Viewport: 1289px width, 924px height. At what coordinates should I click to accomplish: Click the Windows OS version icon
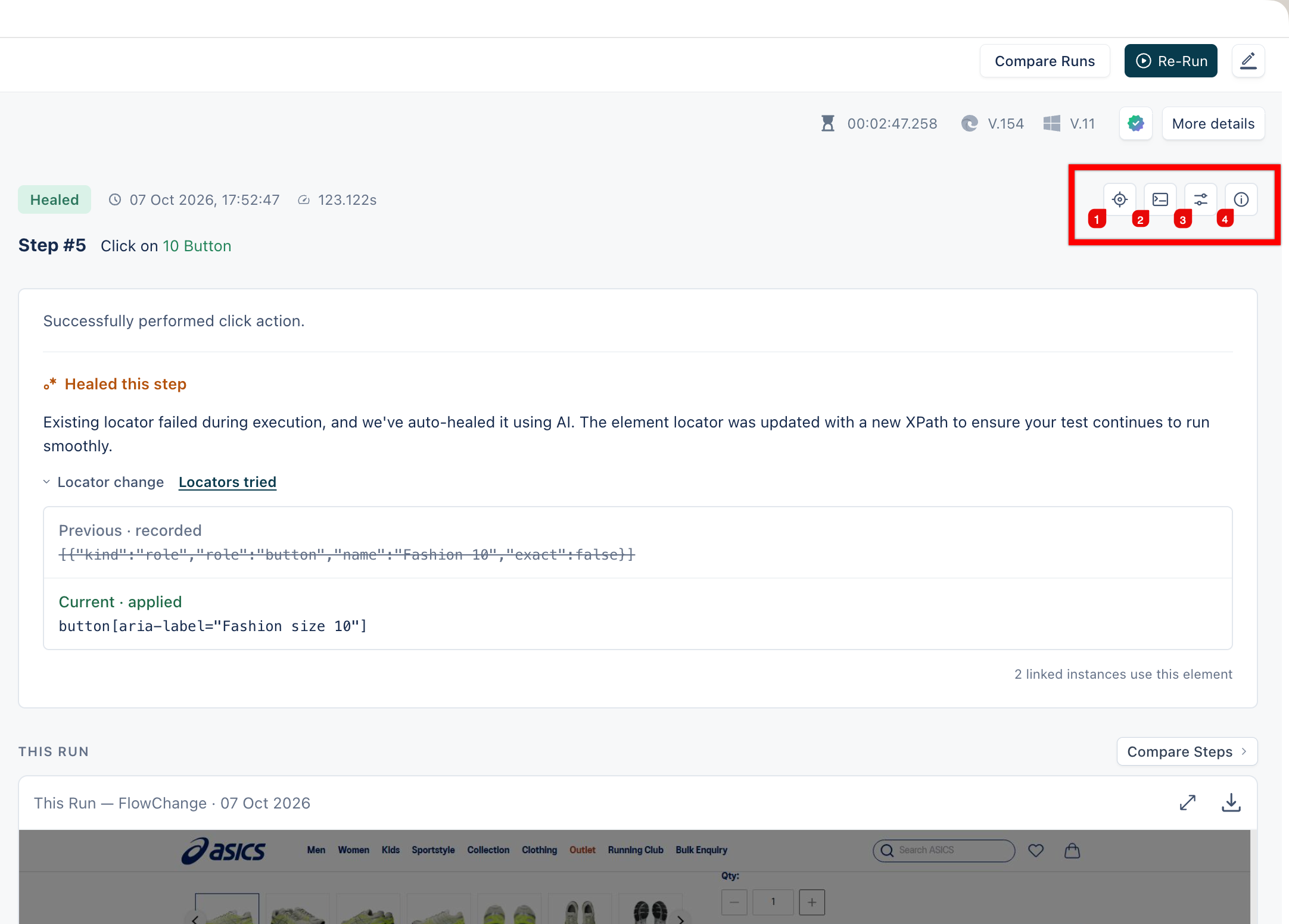(x=1052, y=123)
